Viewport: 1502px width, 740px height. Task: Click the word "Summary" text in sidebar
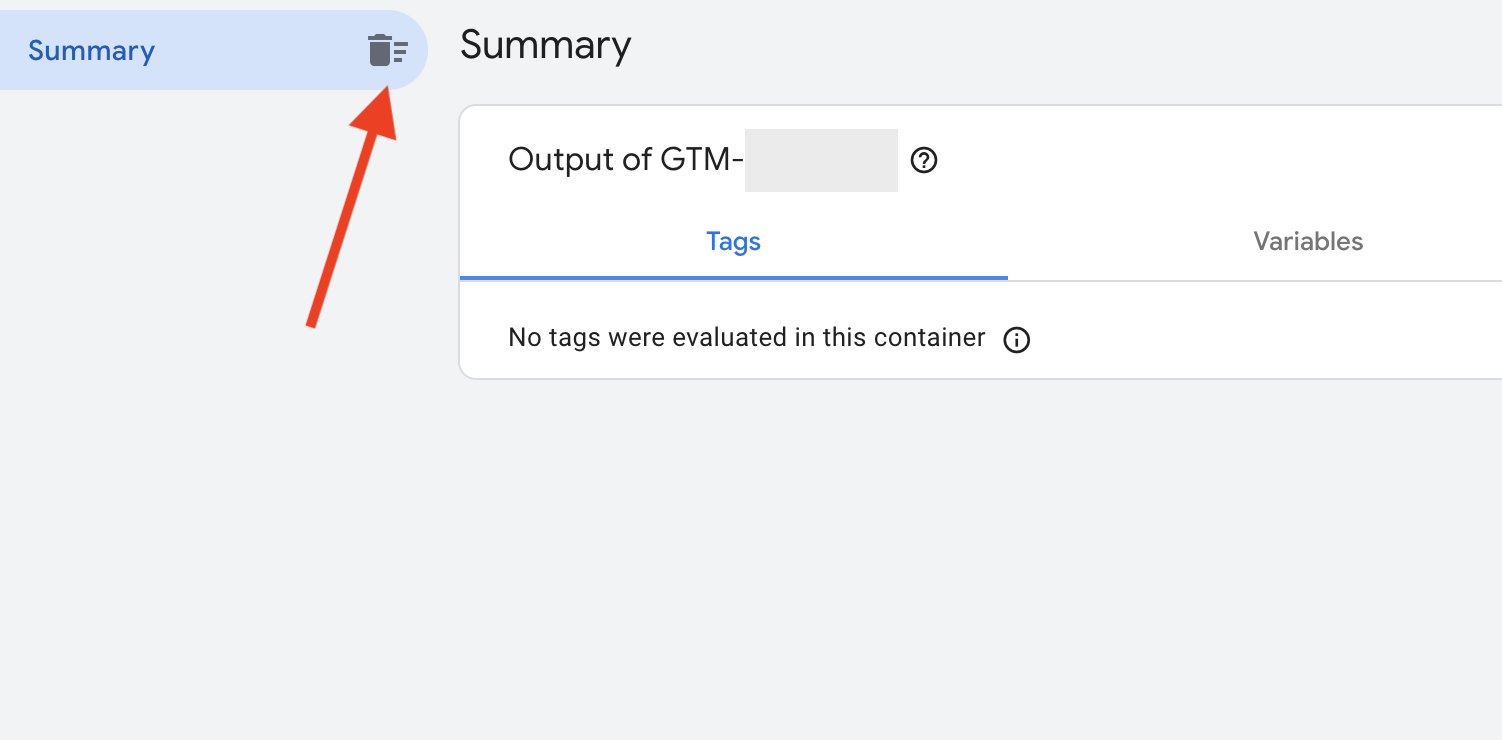[91, 51]
